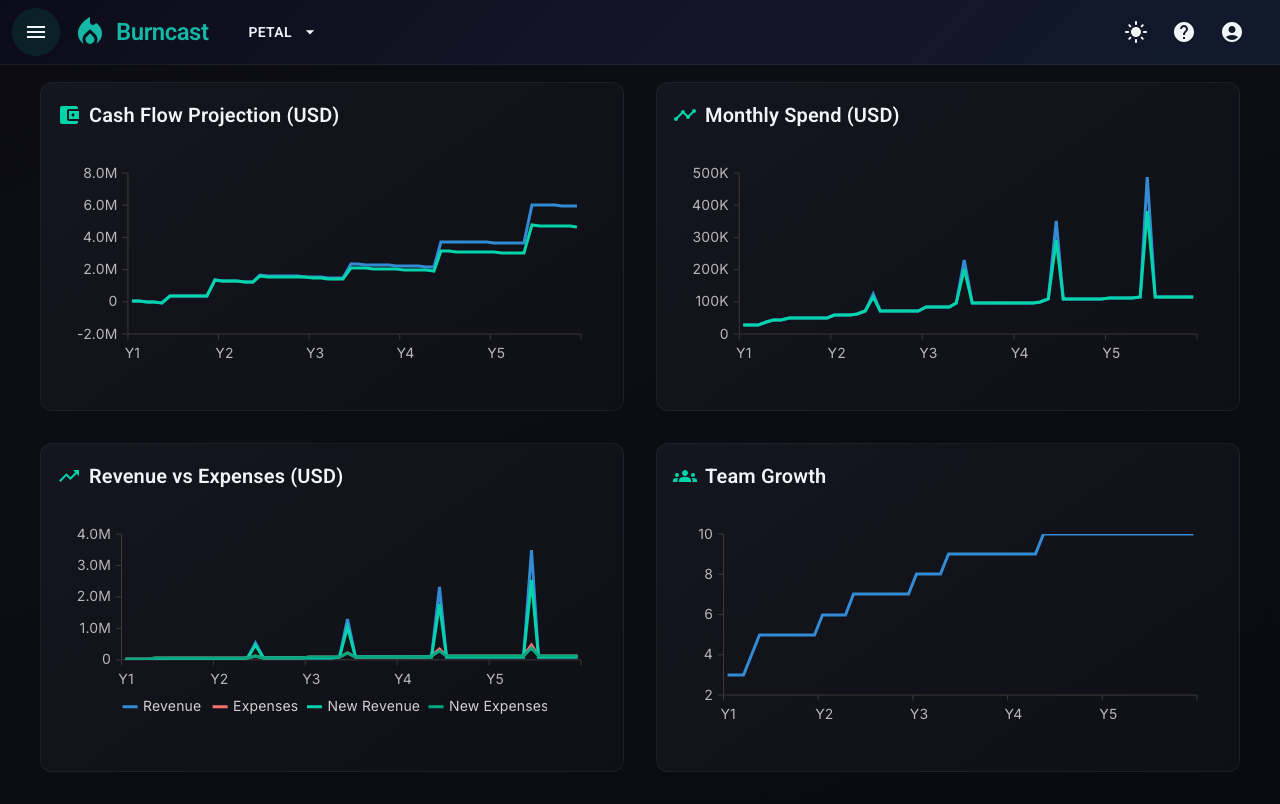Click the trending-up icon beside Revenue vs Expenses
Image resolution: width=1280 pixels, height=804 pixels.
[69, 476]
